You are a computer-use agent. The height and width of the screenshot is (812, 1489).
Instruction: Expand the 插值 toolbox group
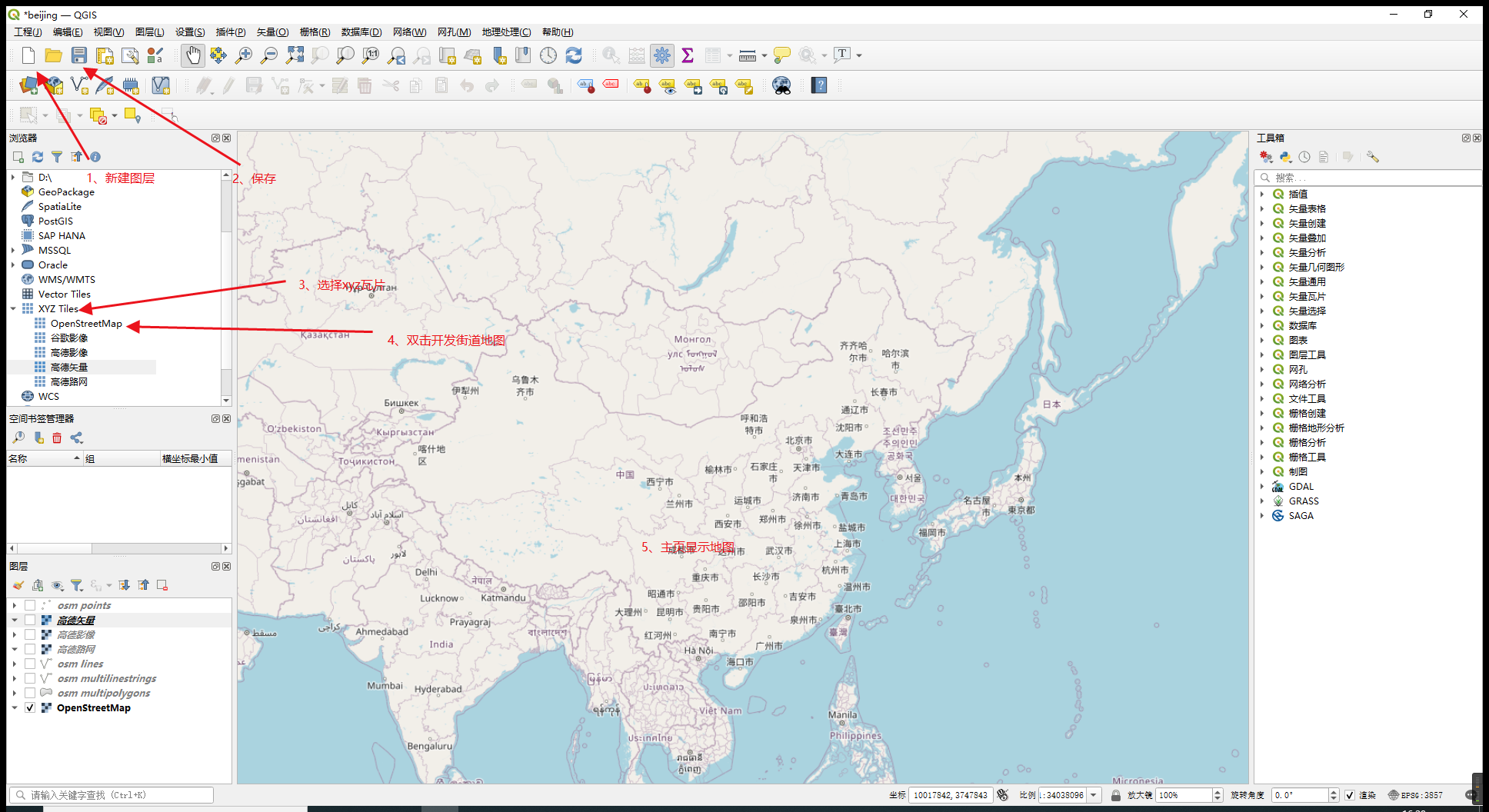click(x=1262, y=194)
